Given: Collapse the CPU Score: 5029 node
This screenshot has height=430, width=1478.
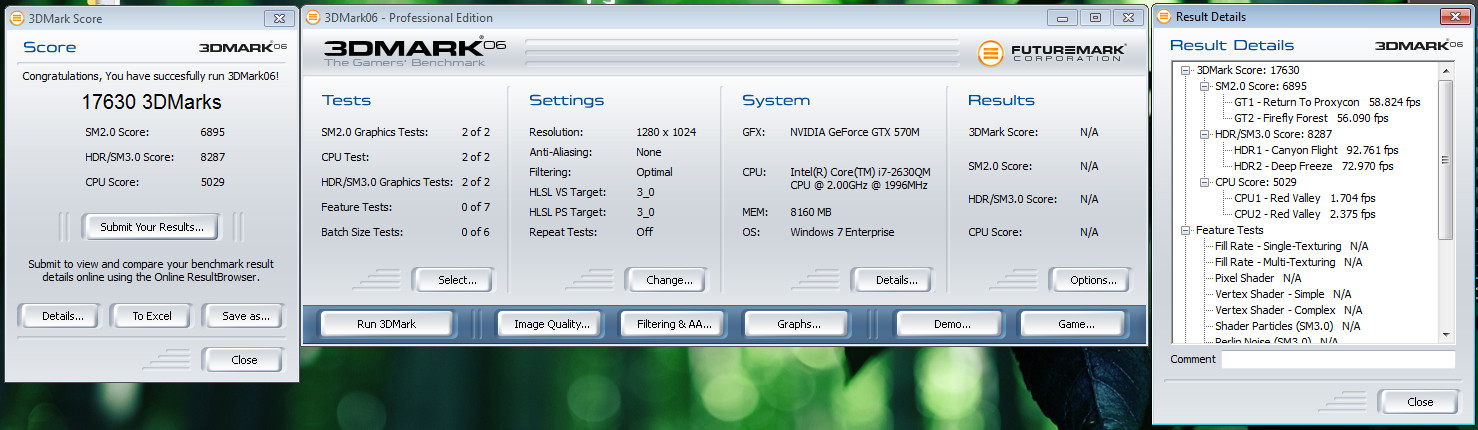Looking at the screenshot, I should 1204,182.
